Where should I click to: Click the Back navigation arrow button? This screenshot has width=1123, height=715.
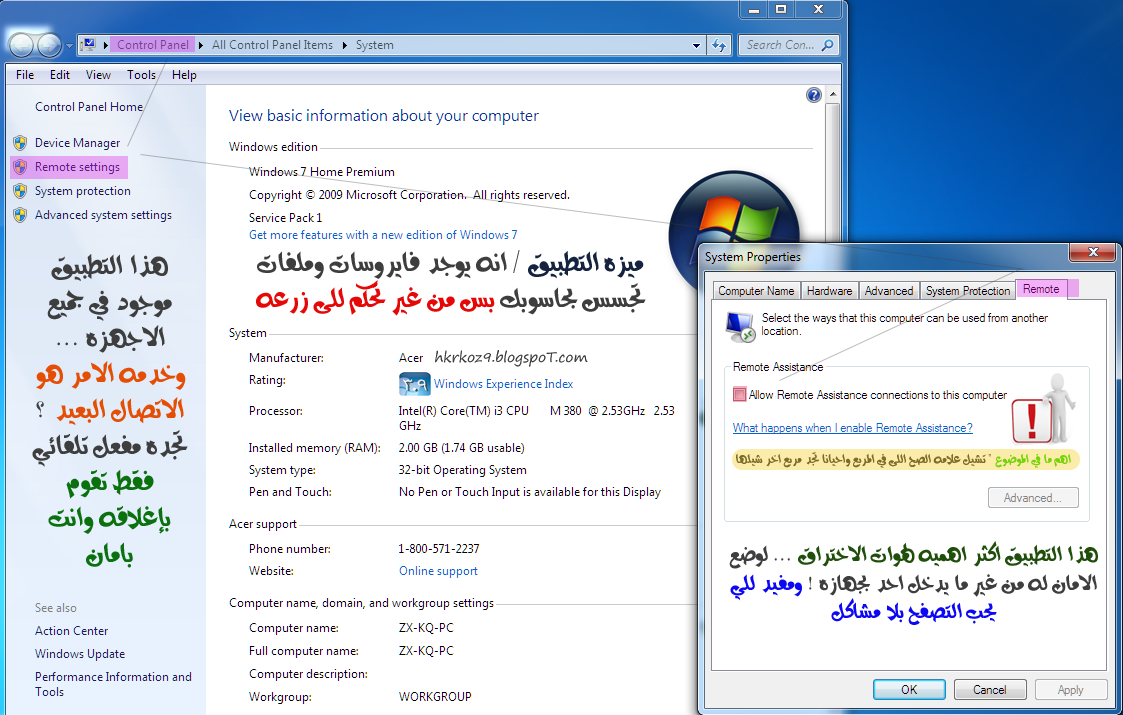click(x=21, y=45)
